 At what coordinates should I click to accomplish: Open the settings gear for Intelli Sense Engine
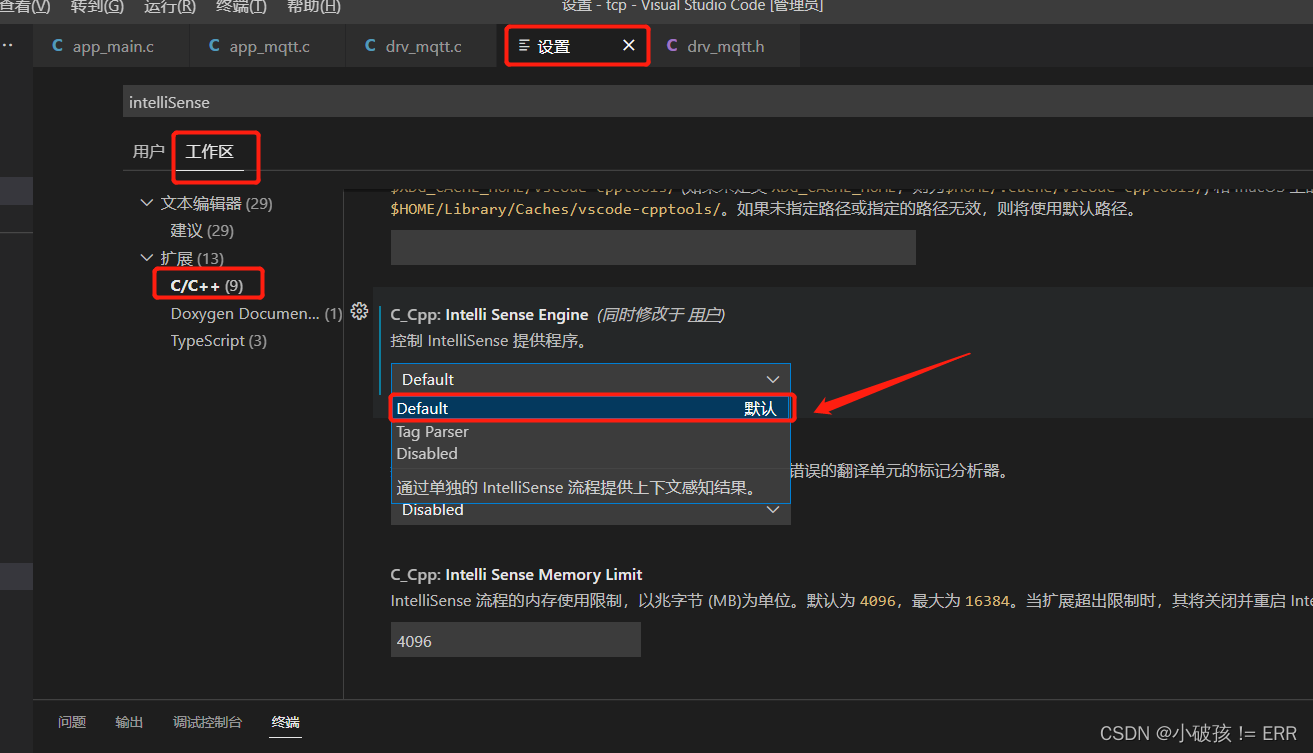(x=360, y=311)
